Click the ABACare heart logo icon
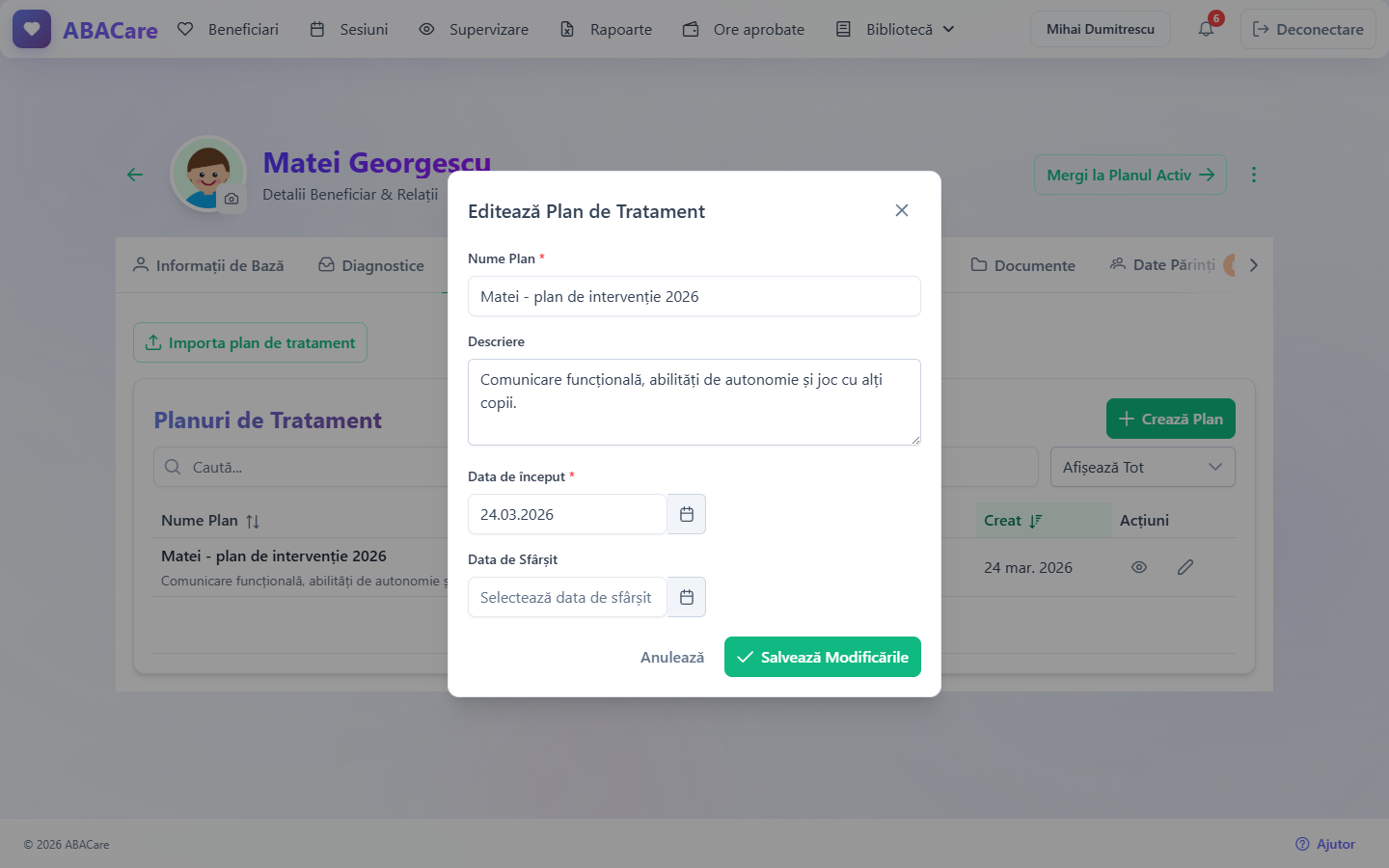Screen dimensions: 1389x868 tap(32, 29)
